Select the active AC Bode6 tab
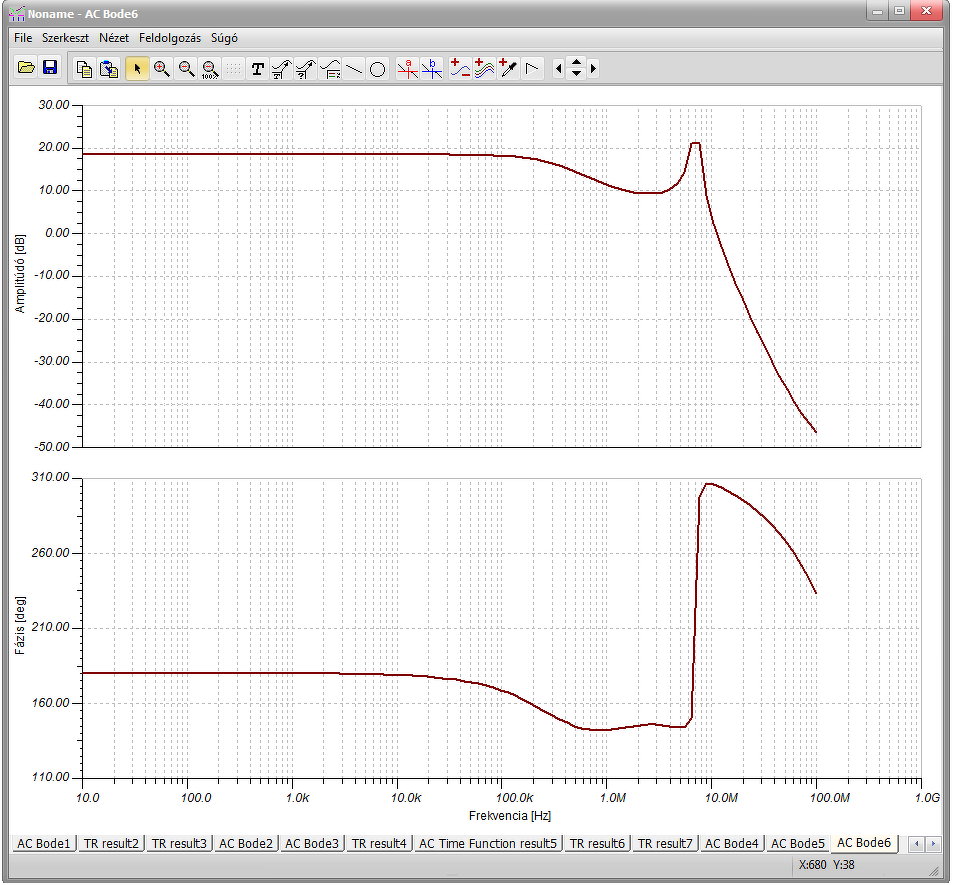The height and width of the screenshot is (885, 955). pyautogui.click(x=864, y=843)
